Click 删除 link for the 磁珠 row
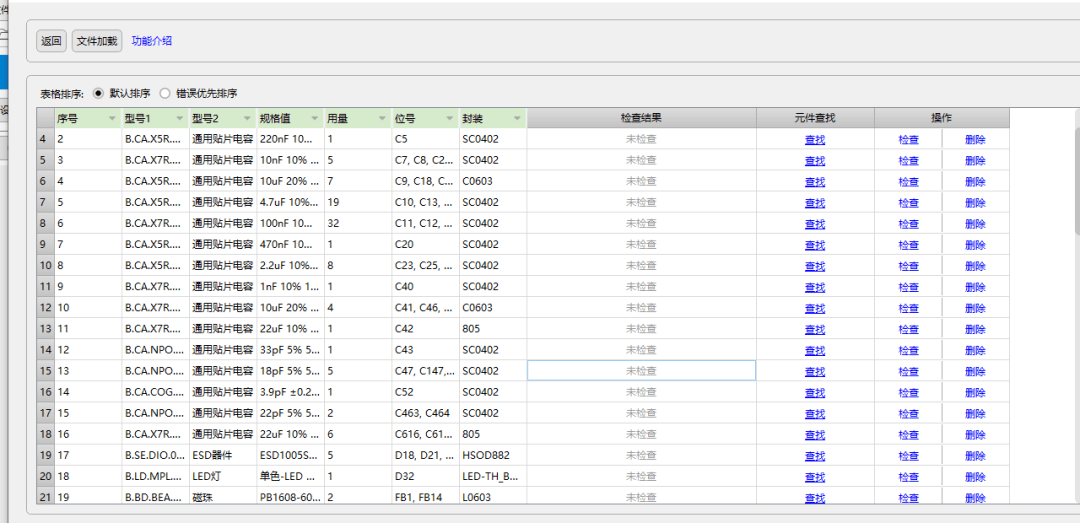The height and width of the screenshot is (523, 1080). pyautogui.click(x=975, y=498)
